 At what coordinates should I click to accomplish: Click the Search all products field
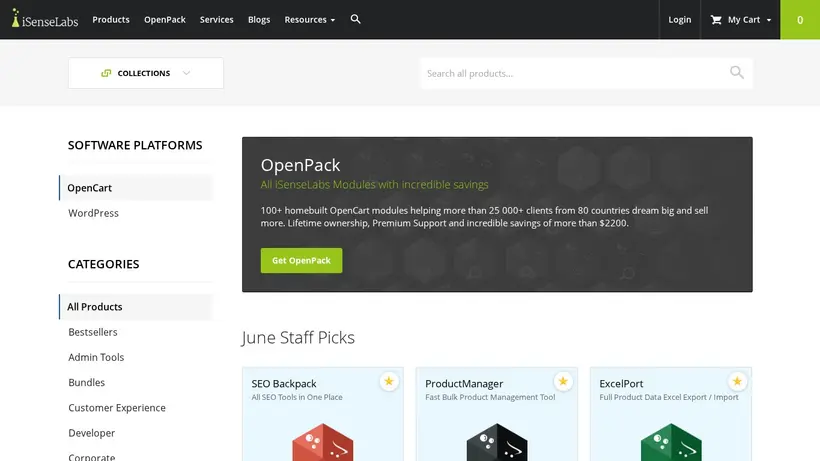[x=586, y=73]
